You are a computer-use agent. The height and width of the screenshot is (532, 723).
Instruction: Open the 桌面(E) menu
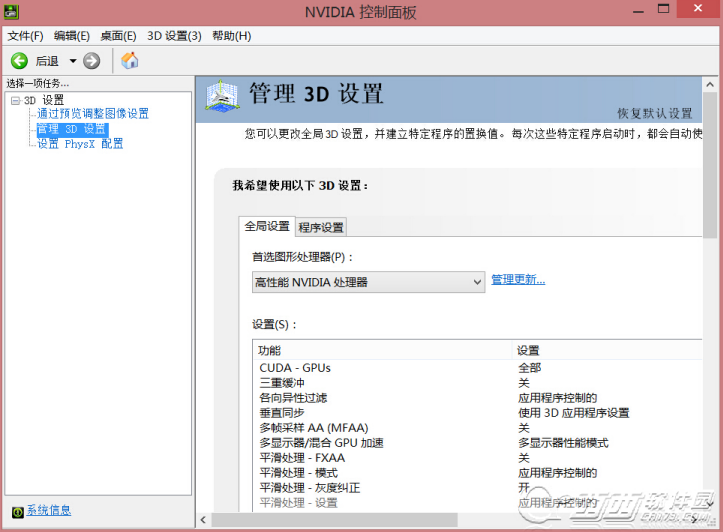click(x=118, y=36)
